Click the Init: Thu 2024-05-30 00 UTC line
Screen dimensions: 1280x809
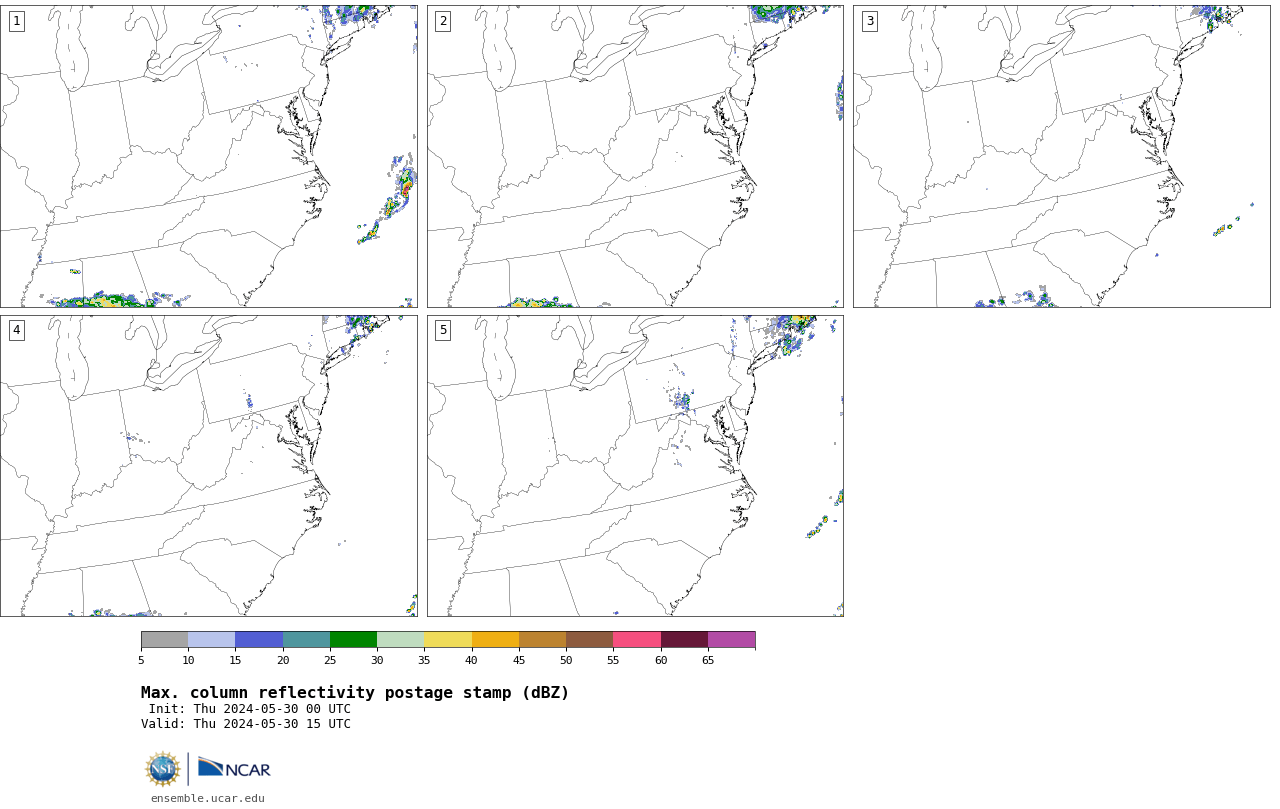[x=250, y=709]
